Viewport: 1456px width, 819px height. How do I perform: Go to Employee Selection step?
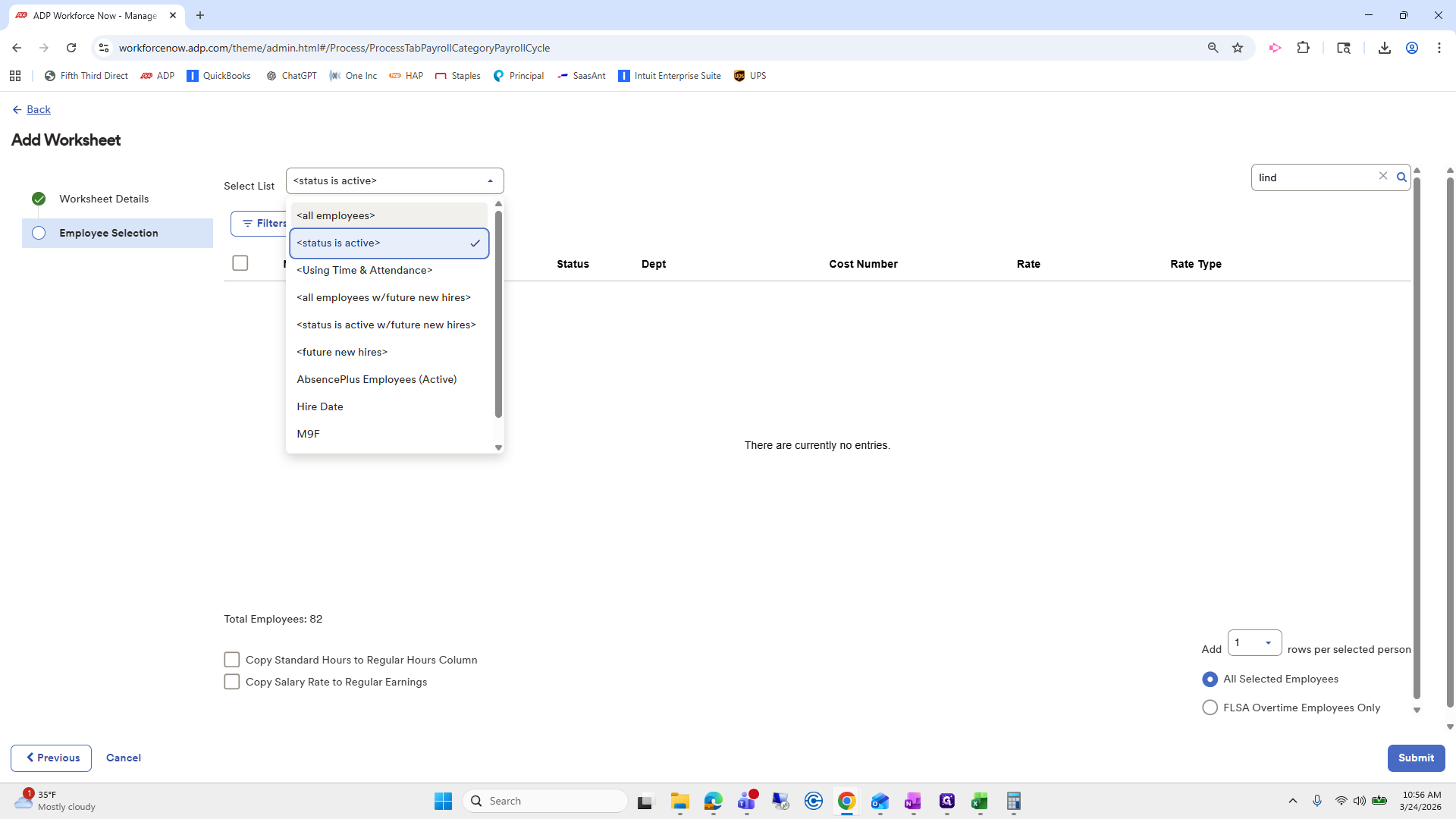point(118,233)
